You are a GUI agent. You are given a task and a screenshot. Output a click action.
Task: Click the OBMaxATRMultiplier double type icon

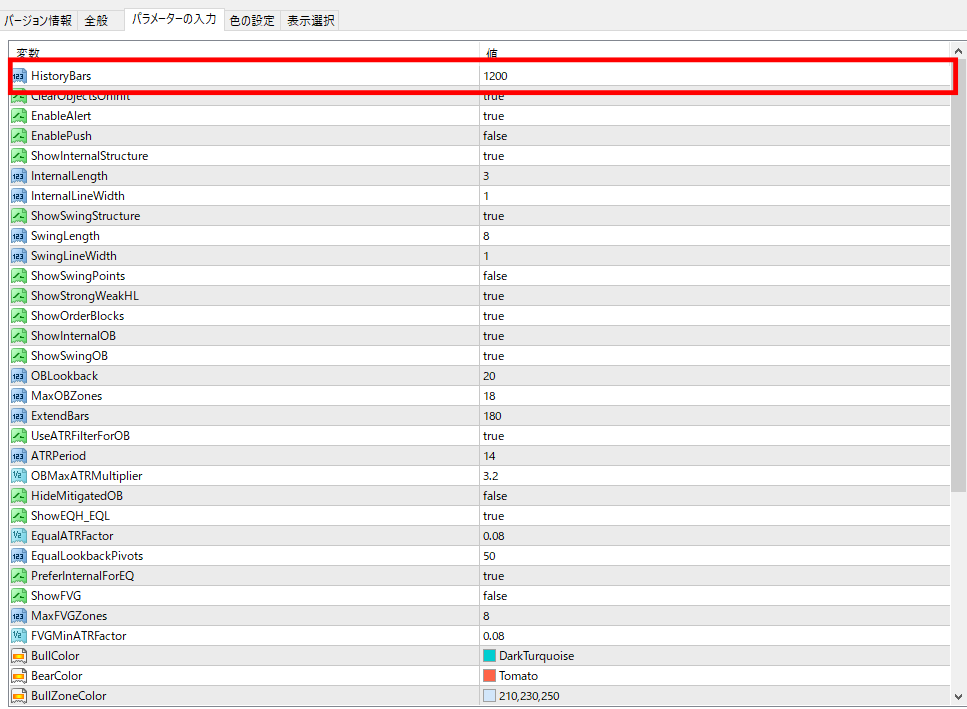[x=19, y=476]
